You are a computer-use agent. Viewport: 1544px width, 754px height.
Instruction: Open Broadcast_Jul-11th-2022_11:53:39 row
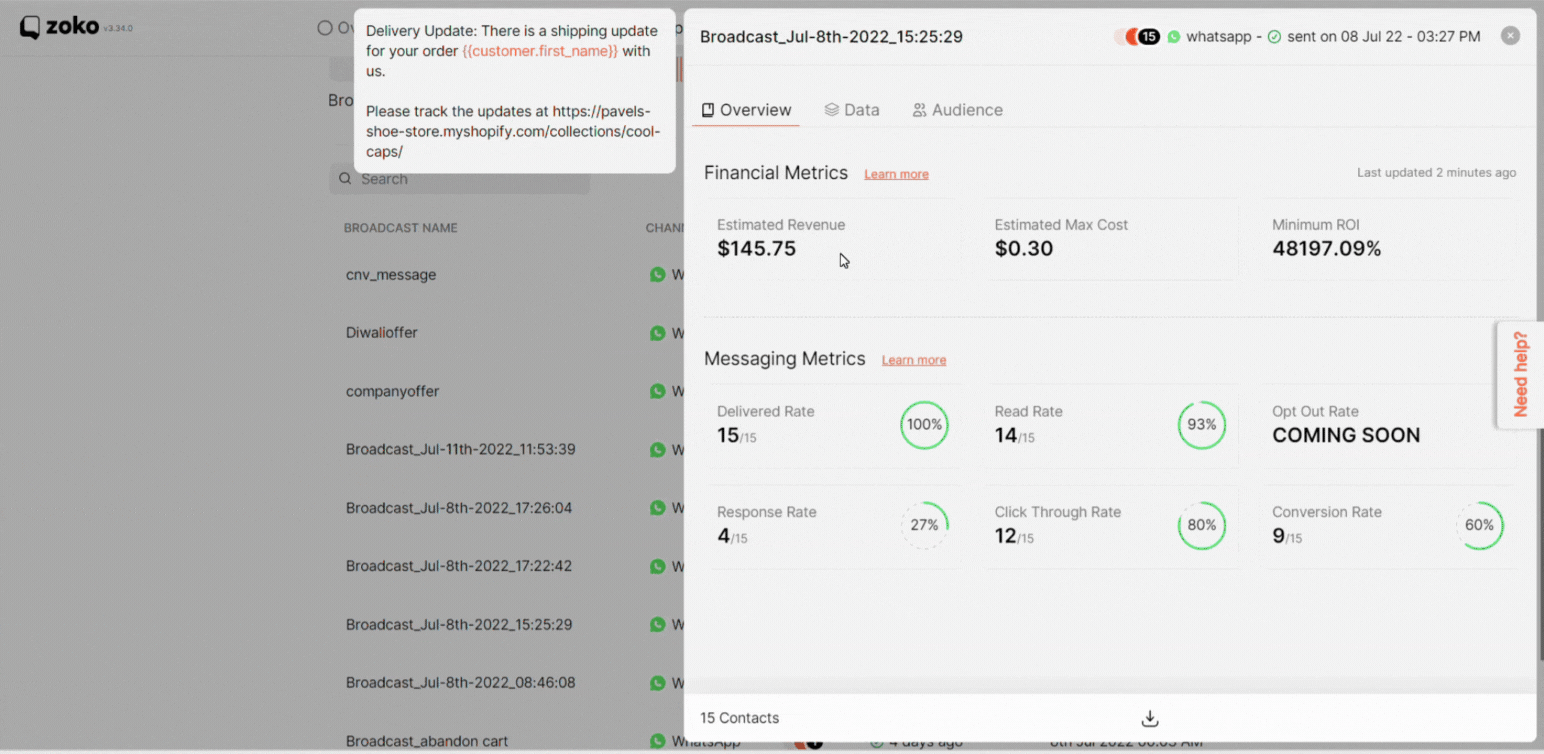[460, 449]
